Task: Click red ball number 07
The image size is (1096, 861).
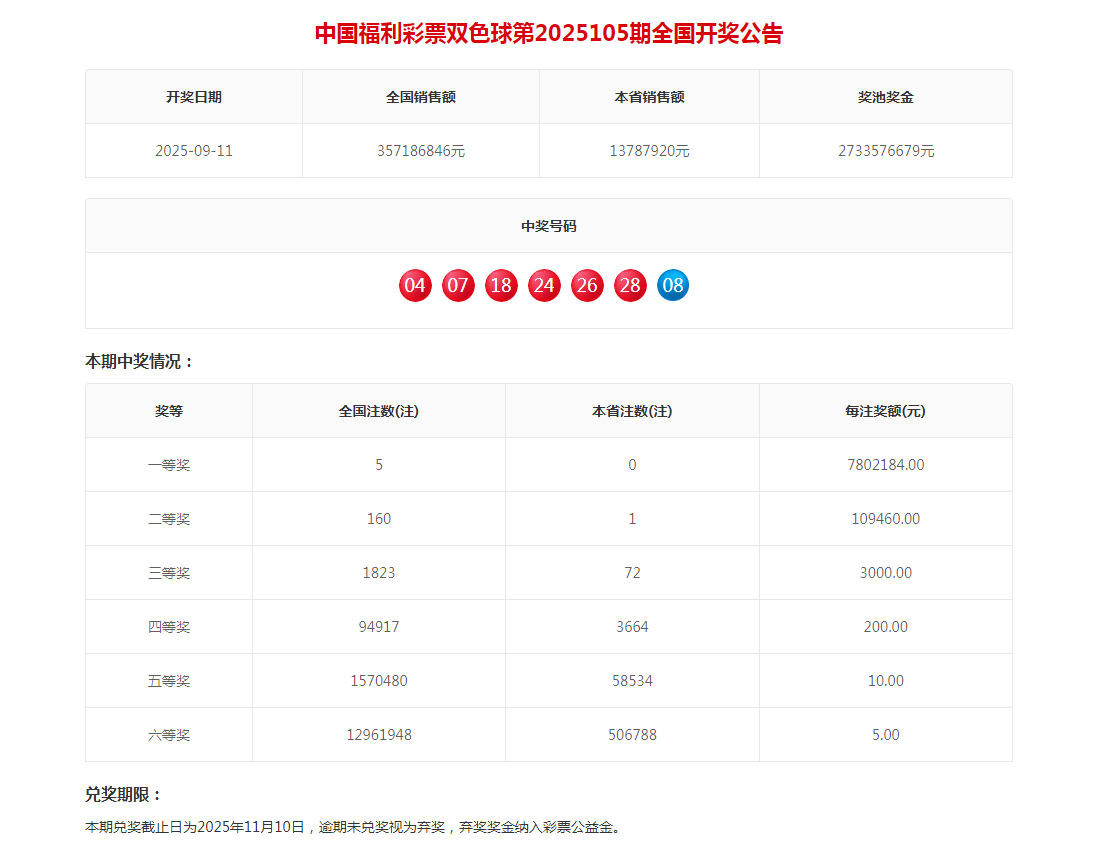Action: coord(458,285)
